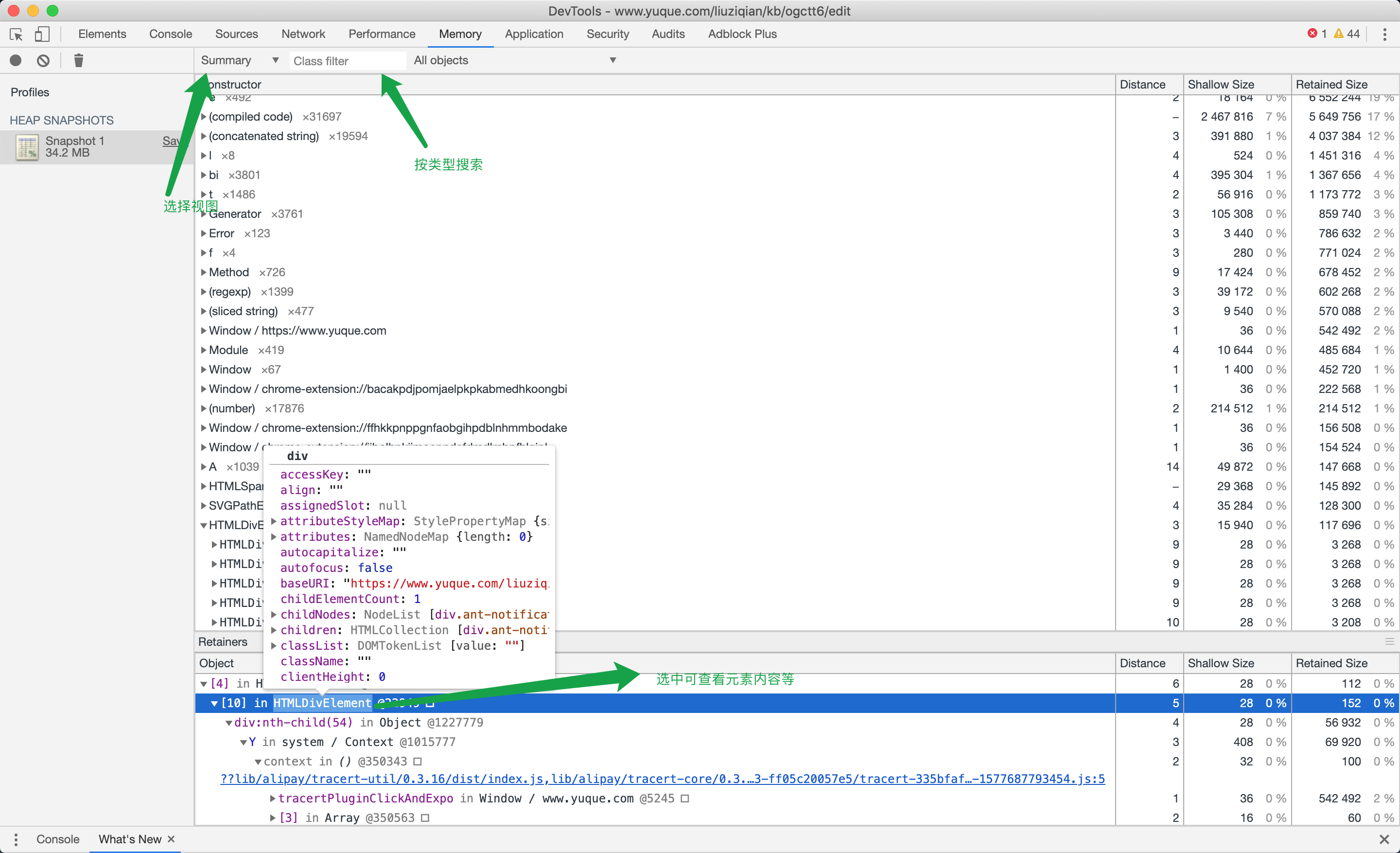
Task: Click the yellow warnings count icon
Action: (x=1339, y=34)
